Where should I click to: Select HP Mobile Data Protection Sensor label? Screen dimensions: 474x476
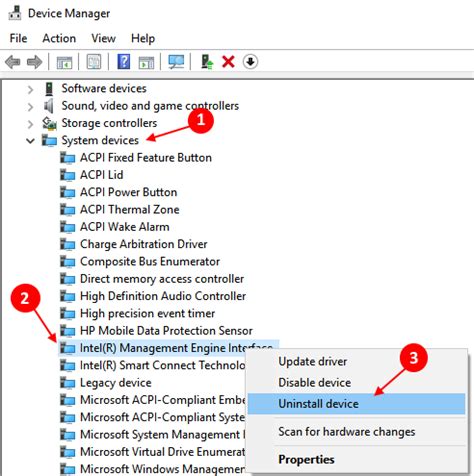[166, 331]
